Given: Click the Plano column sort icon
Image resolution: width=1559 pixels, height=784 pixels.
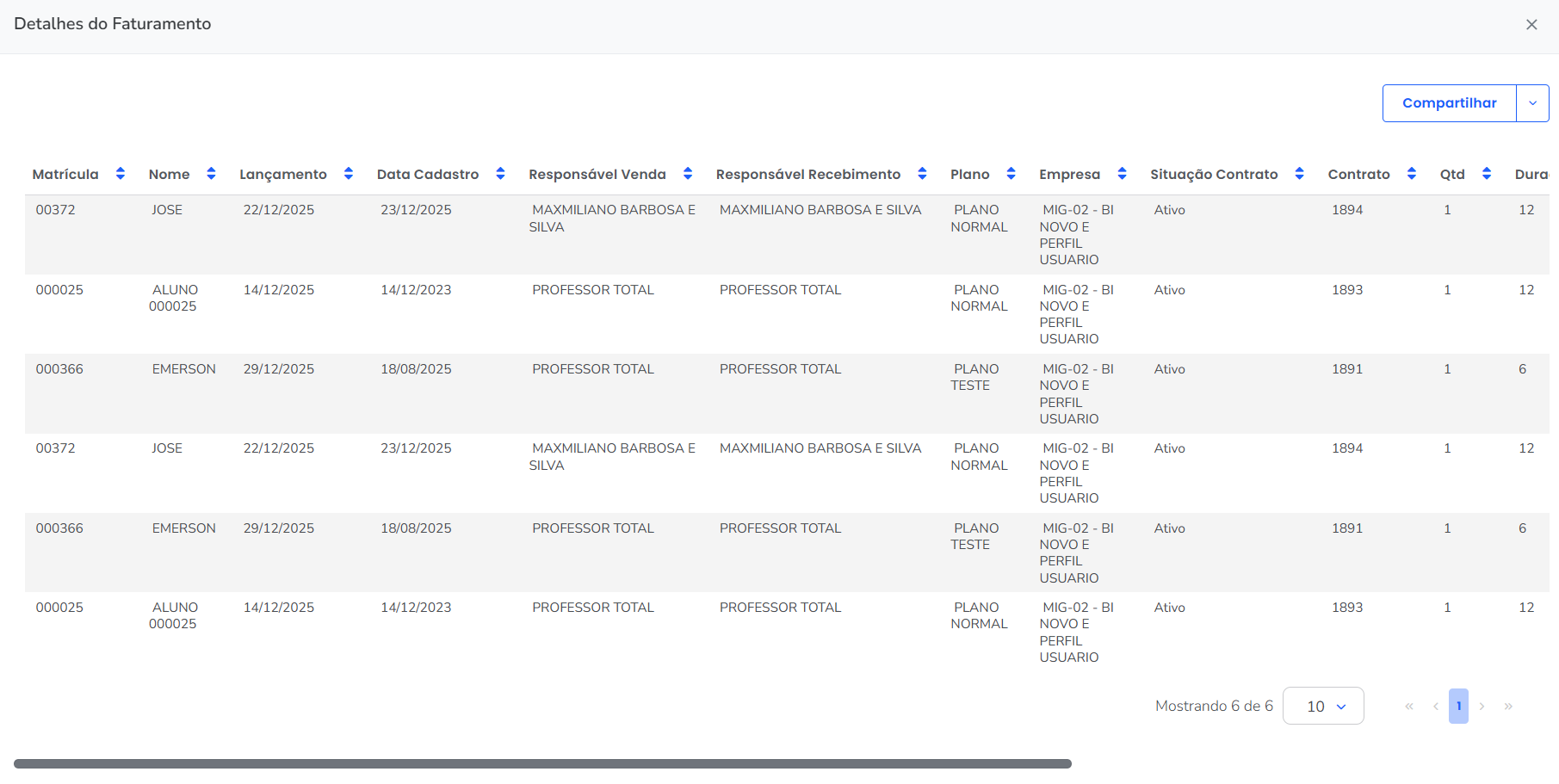Looking at the screenshot, I should tap(1011, 174).
